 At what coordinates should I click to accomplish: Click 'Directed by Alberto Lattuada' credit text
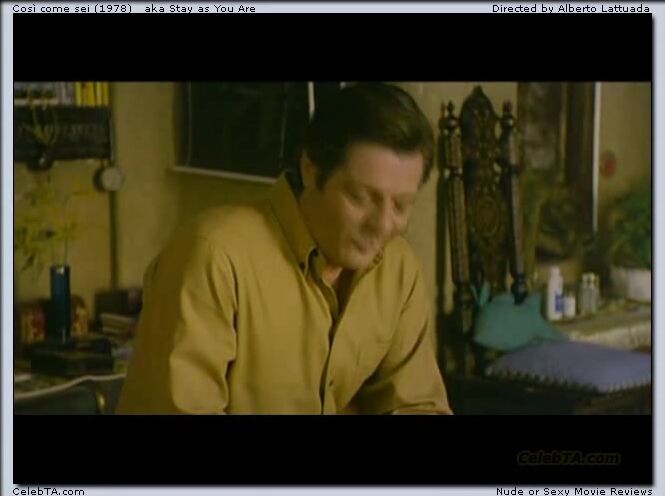[x=571, y=8]
